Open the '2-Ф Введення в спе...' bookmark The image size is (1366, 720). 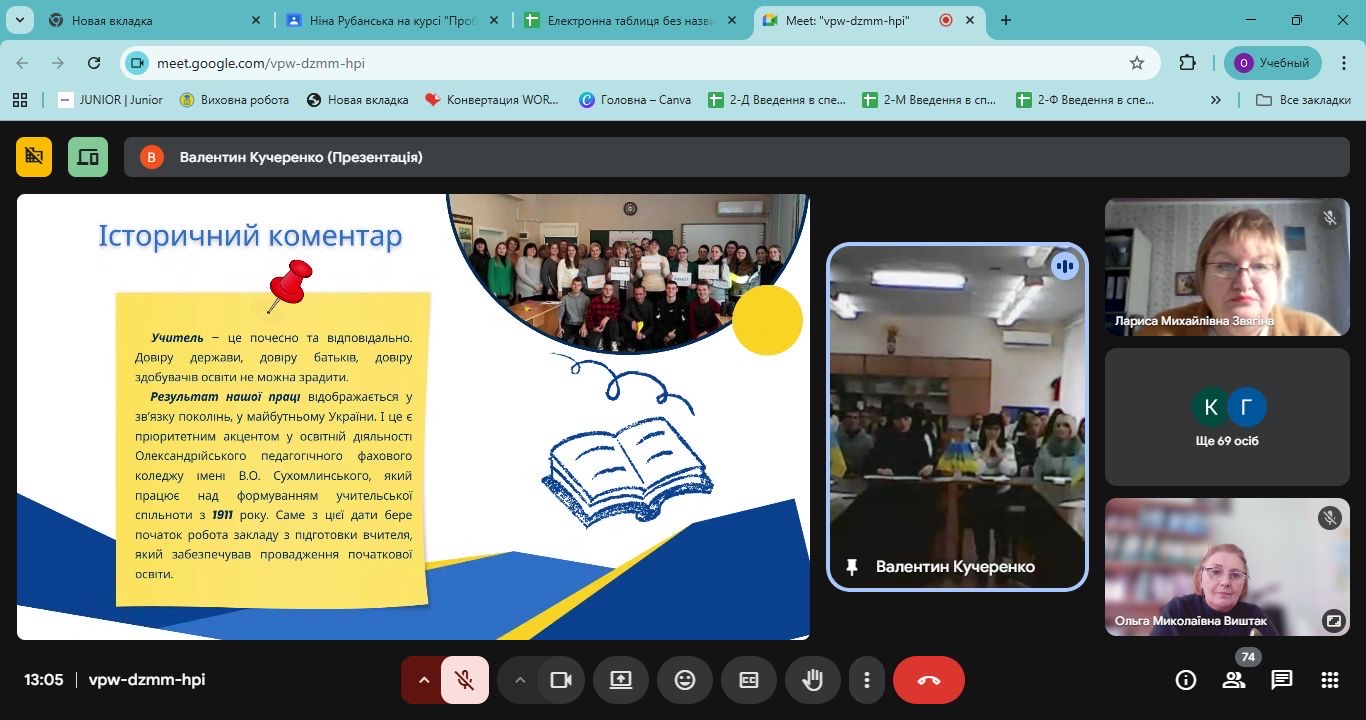pyautogui.click(x=1085, y=100)
